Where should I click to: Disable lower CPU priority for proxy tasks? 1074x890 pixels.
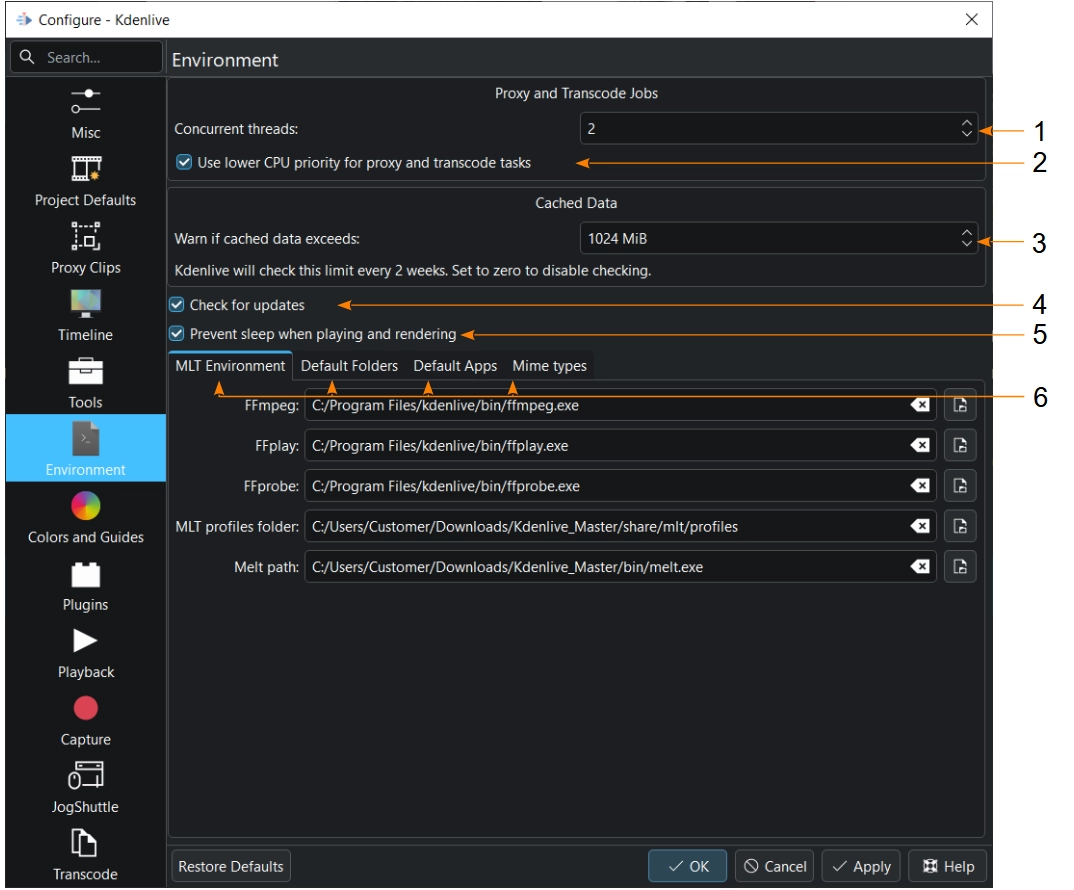[x=184, y=162]
